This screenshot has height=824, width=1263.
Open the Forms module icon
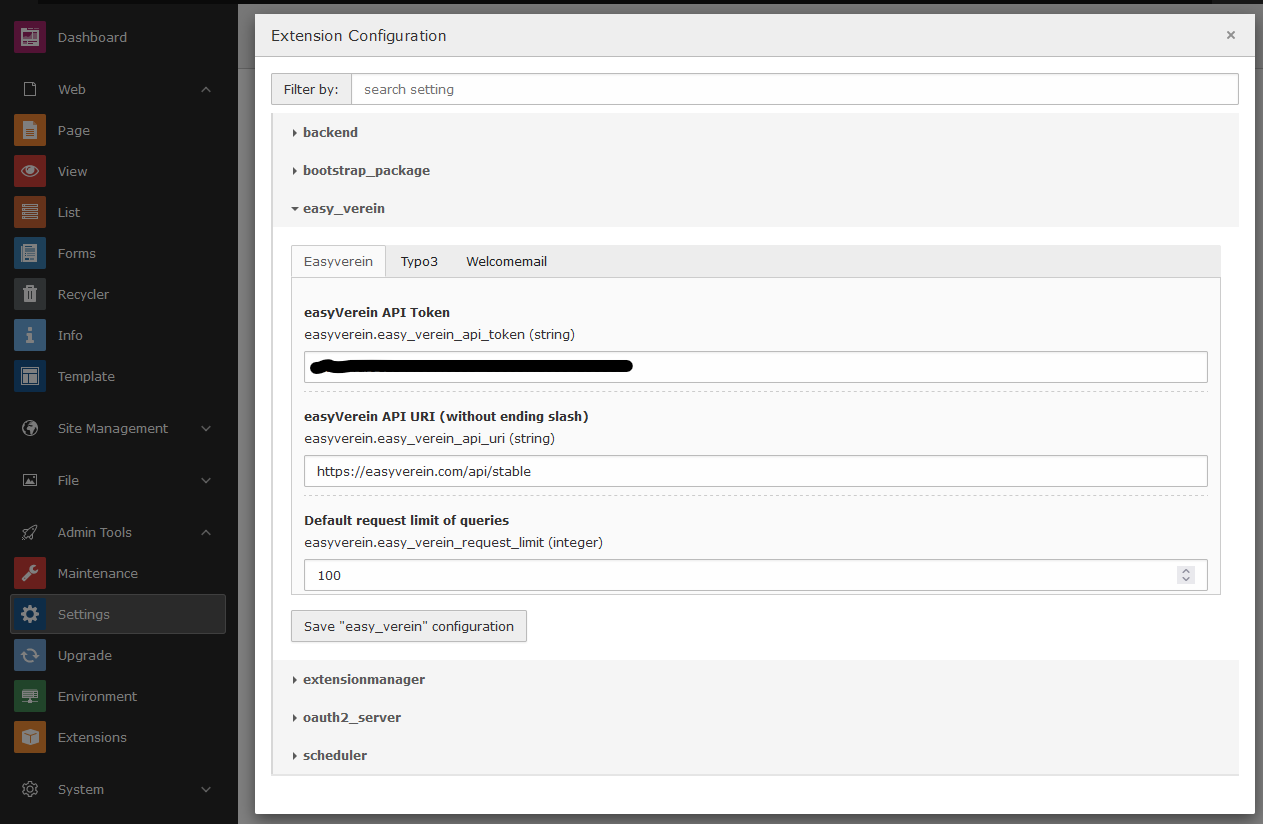(30, 253)
